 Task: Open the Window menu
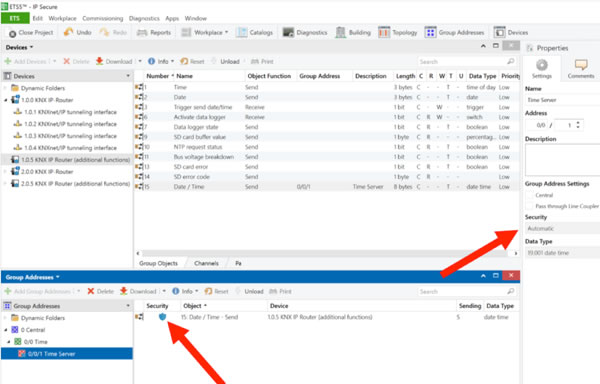tap(196, 18)
